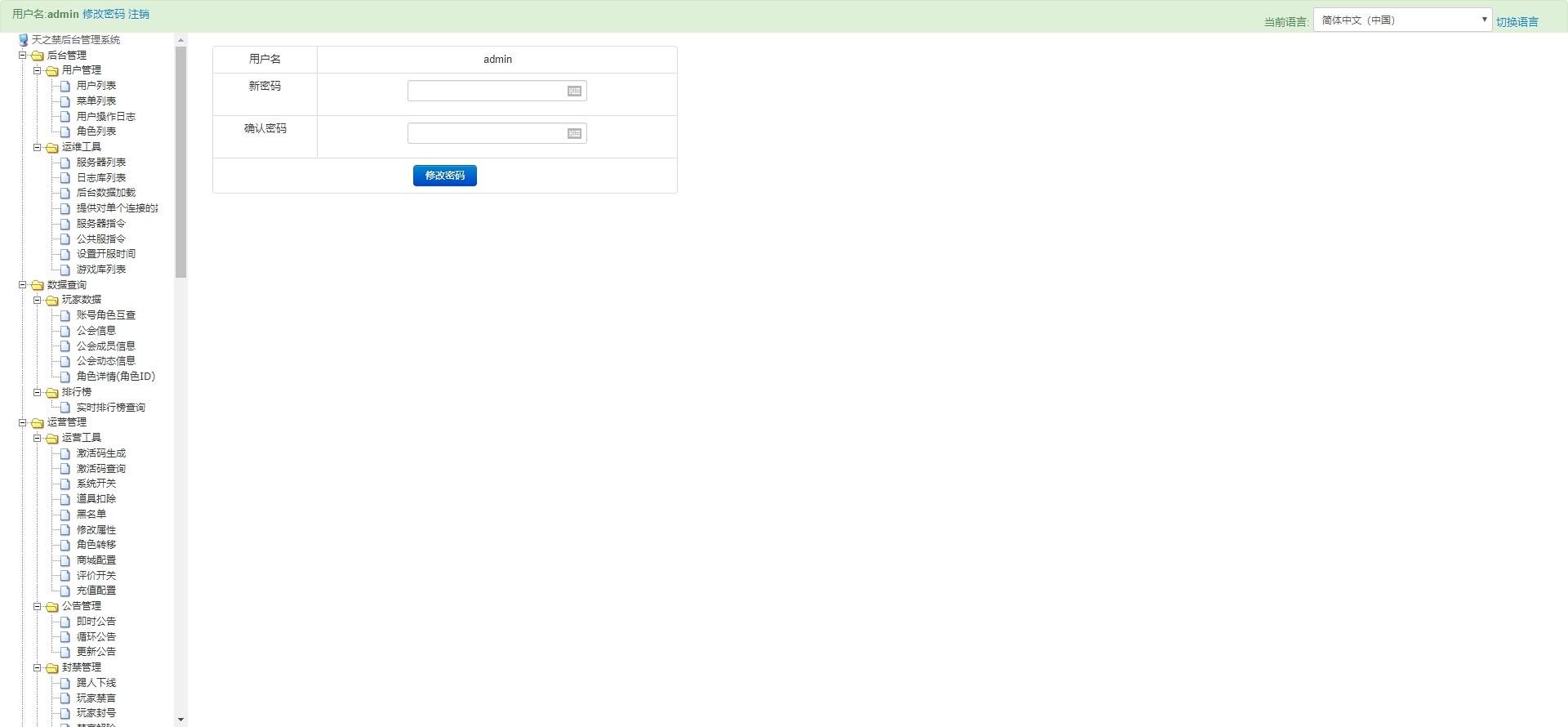Viewport: 1568px width, 727px height.
Task: Open 公会动态信息 tree item
Action: point(106,361)
